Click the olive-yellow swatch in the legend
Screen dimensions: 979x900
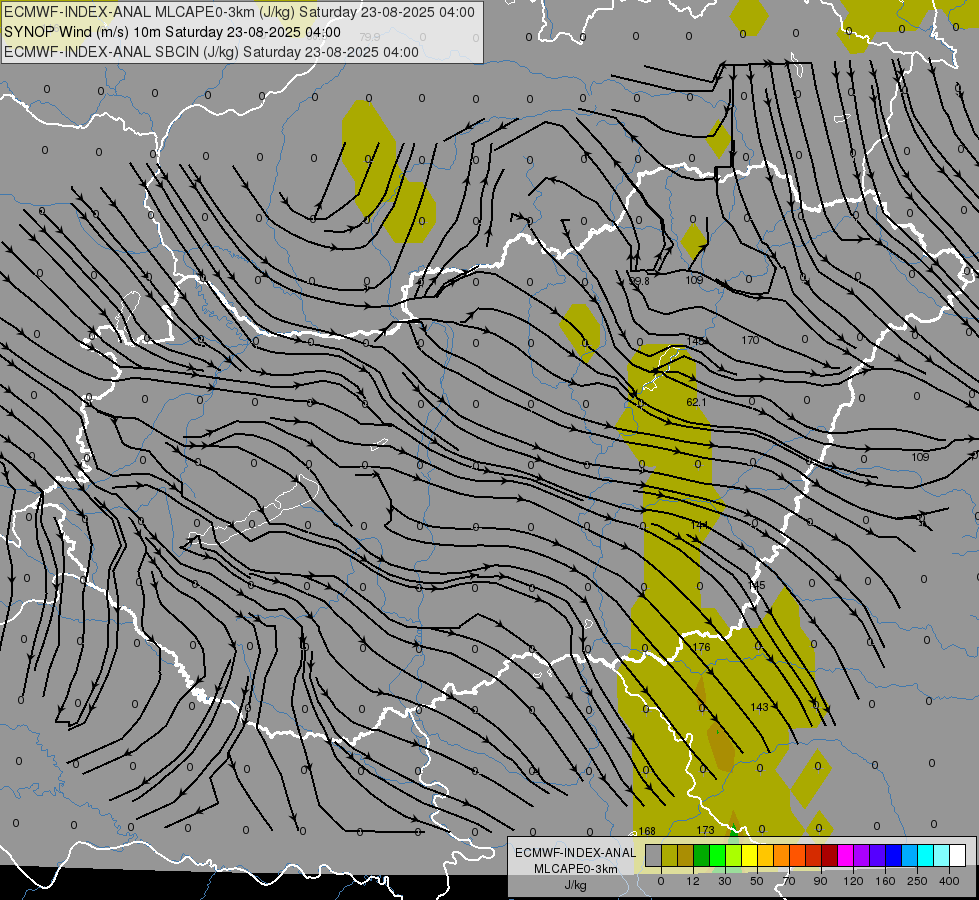click(669, 855)
